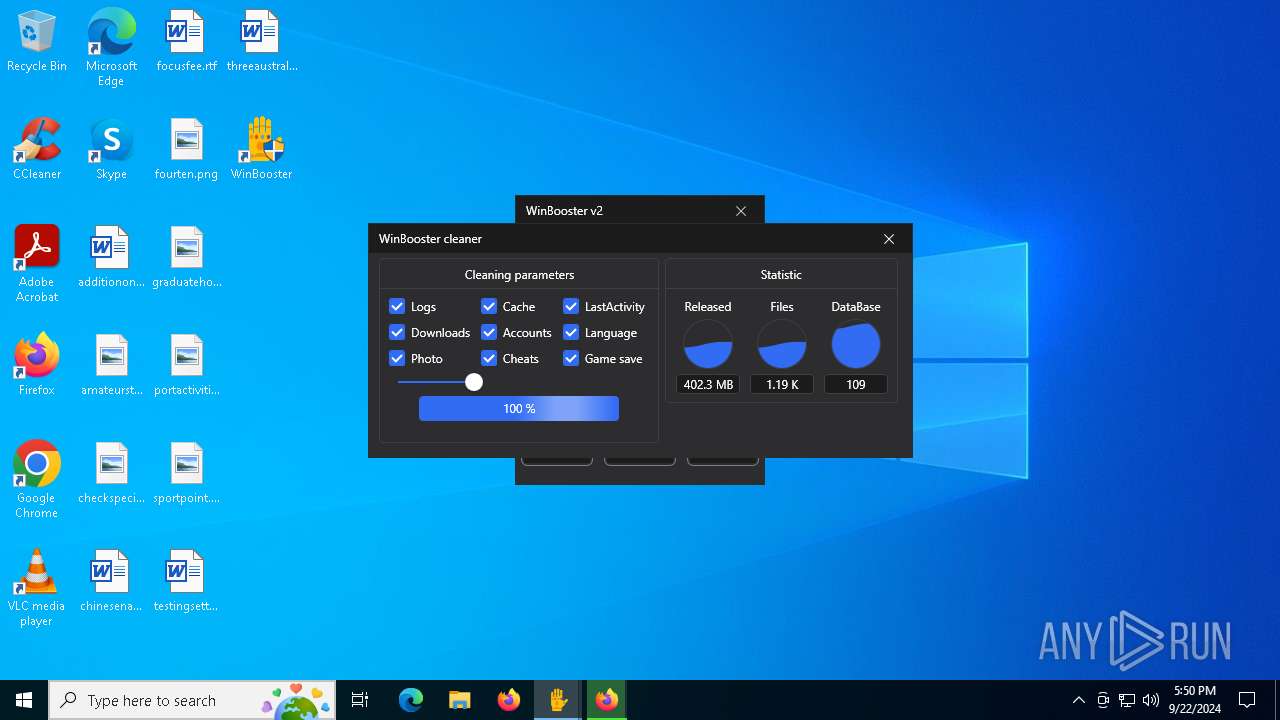Image resolution: width=1280 pixels, height=720 pixels.
Task: Select the portactiviti... image file
Action: [186, 366]
